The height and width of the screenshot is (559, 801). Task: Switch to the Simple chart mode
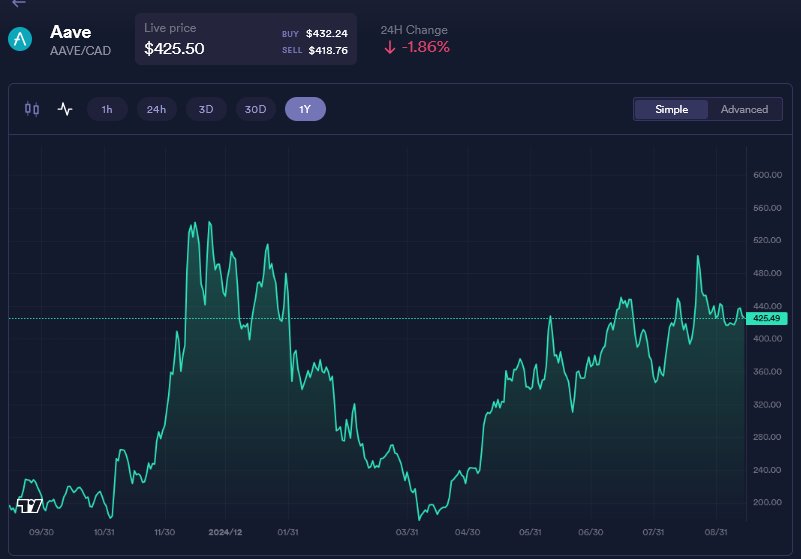(x=671, y=109)
